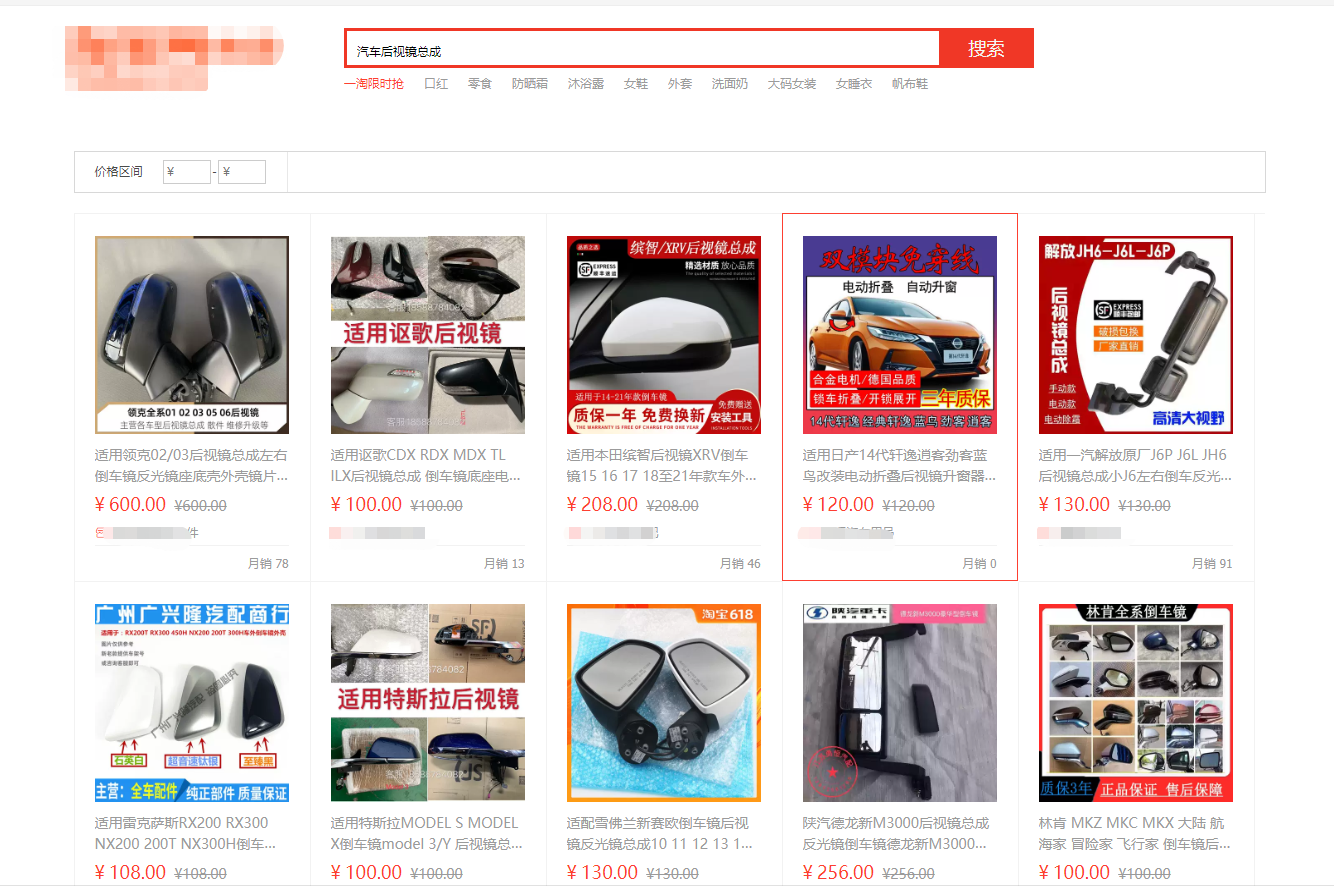Open the 一淘限时抢 hot search link
This screenshot has width=1334, height=886.
coord(374,84)
